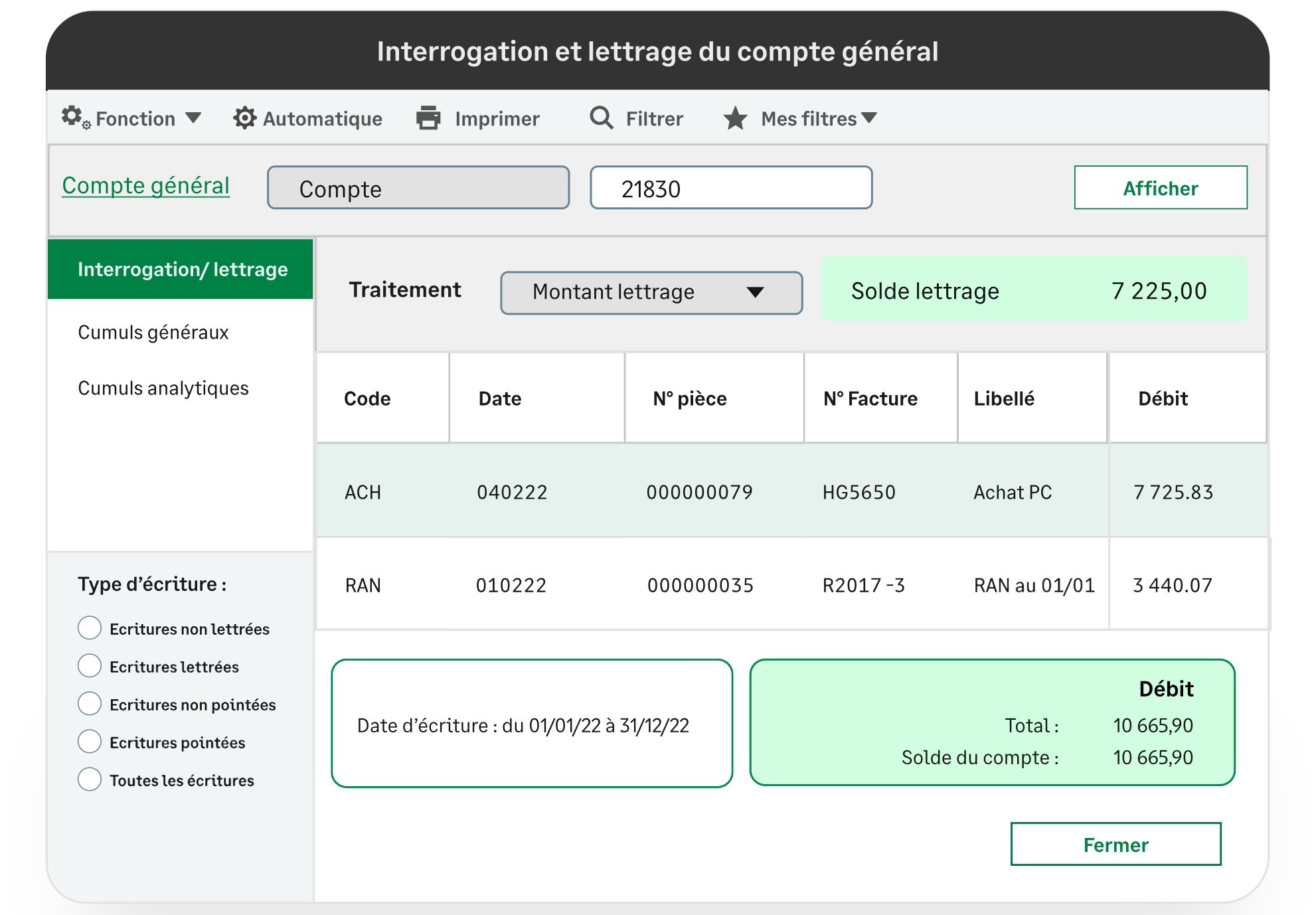Click the account number field 21830
Image resolution: width=1316 pixels, height=915 pixels.
click(x=730, y=189)
